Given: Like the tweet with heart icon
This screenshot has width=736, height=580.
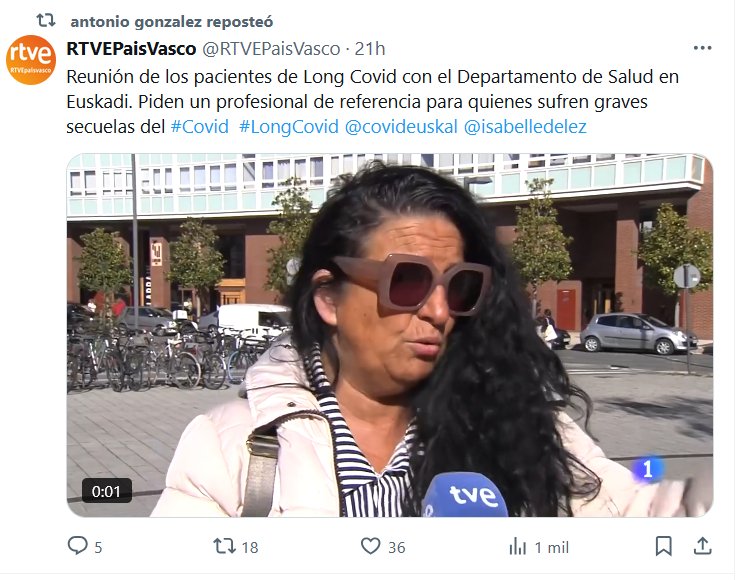Looking at the screenshot, I should (x=370, y=546).
